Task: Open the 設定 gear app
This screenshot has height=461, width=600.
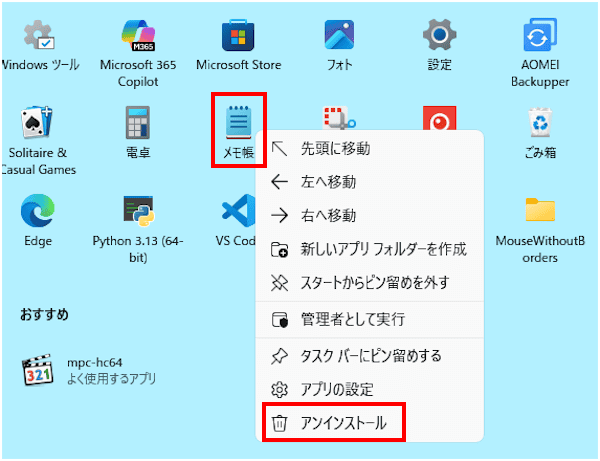Action: pyautogui.click(x=439, y=35)
